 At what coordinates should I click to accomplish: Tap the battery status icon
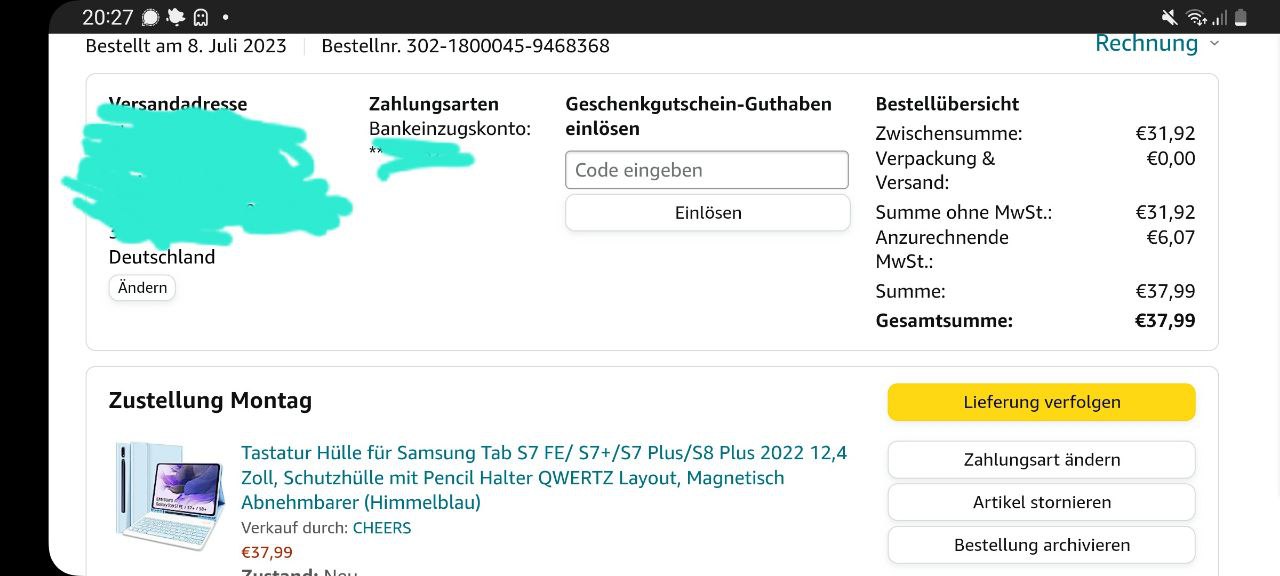pos(1241,17)
